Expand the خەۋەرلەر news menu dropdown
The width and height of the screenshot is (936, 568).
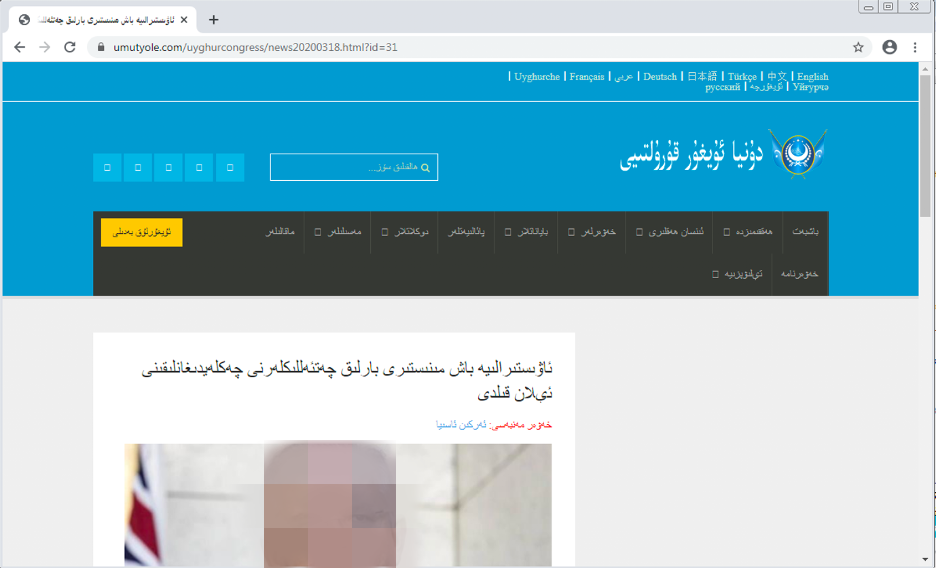[x=592, y=231]
